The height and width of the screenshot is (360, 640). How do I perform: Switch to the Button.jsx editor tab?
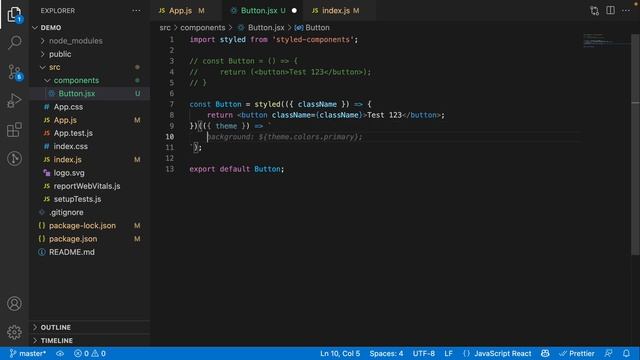coord(262,11)
